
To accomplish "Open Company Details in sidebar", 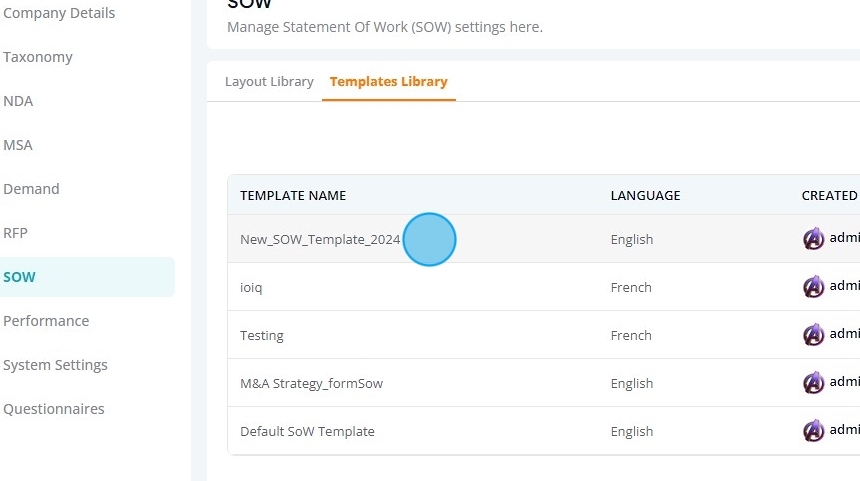I will click(59, 13).
